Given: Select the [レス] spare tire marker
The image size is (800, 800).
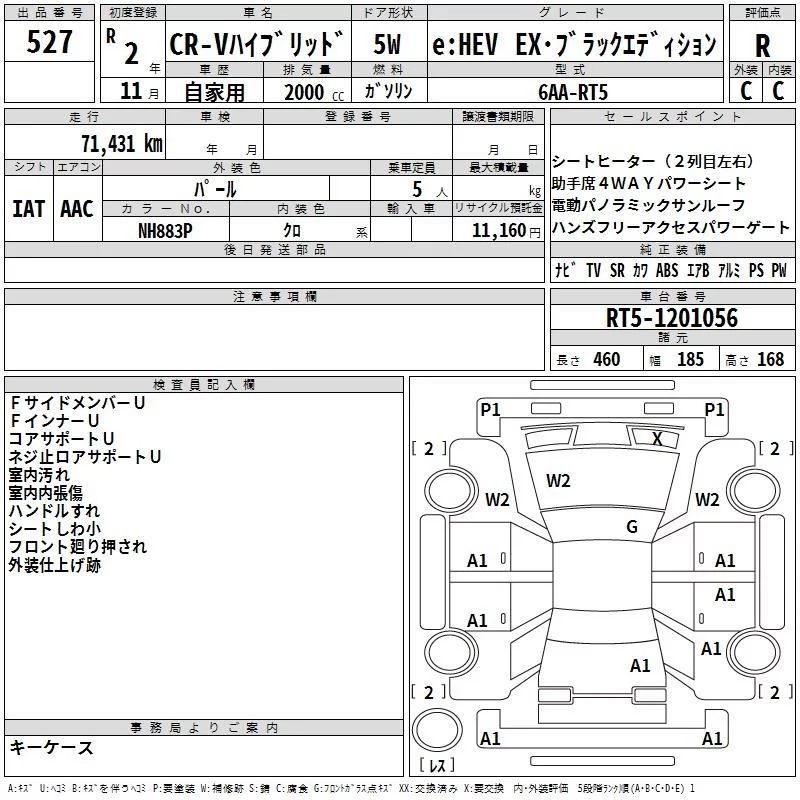Looking at the screenshot, I should [437, 767].
